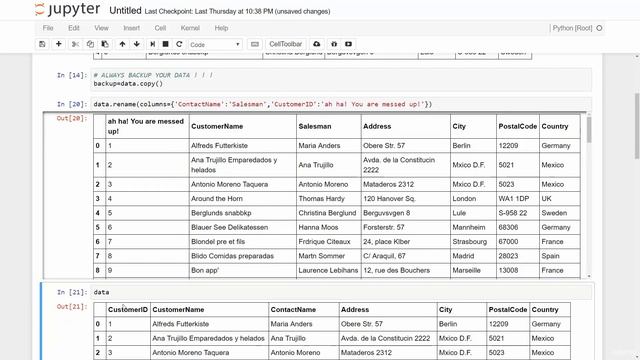Open the Help menu

coord(221,28)
